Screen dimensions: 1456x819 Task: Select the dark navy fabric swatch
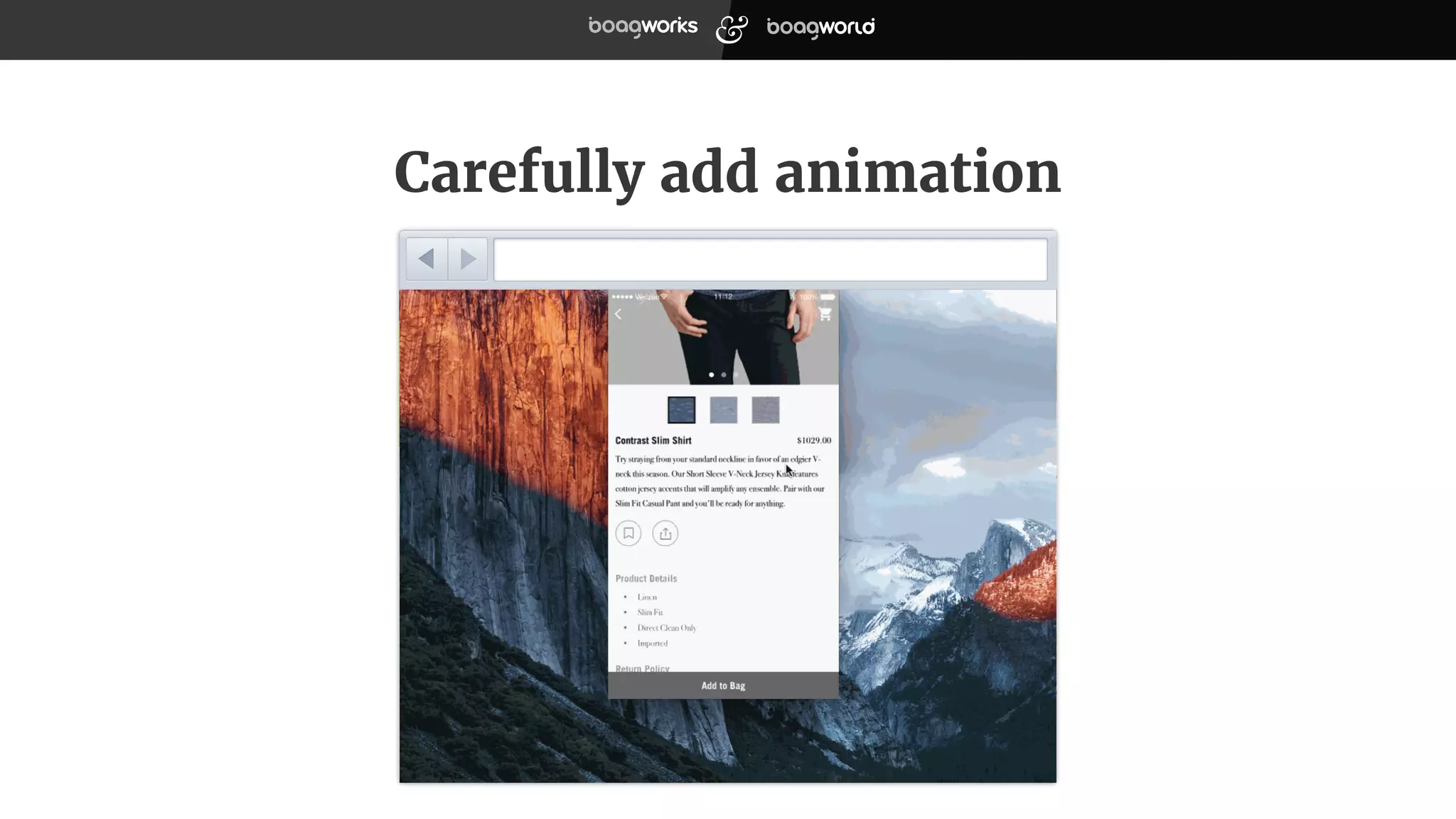[x=681, y=410]
